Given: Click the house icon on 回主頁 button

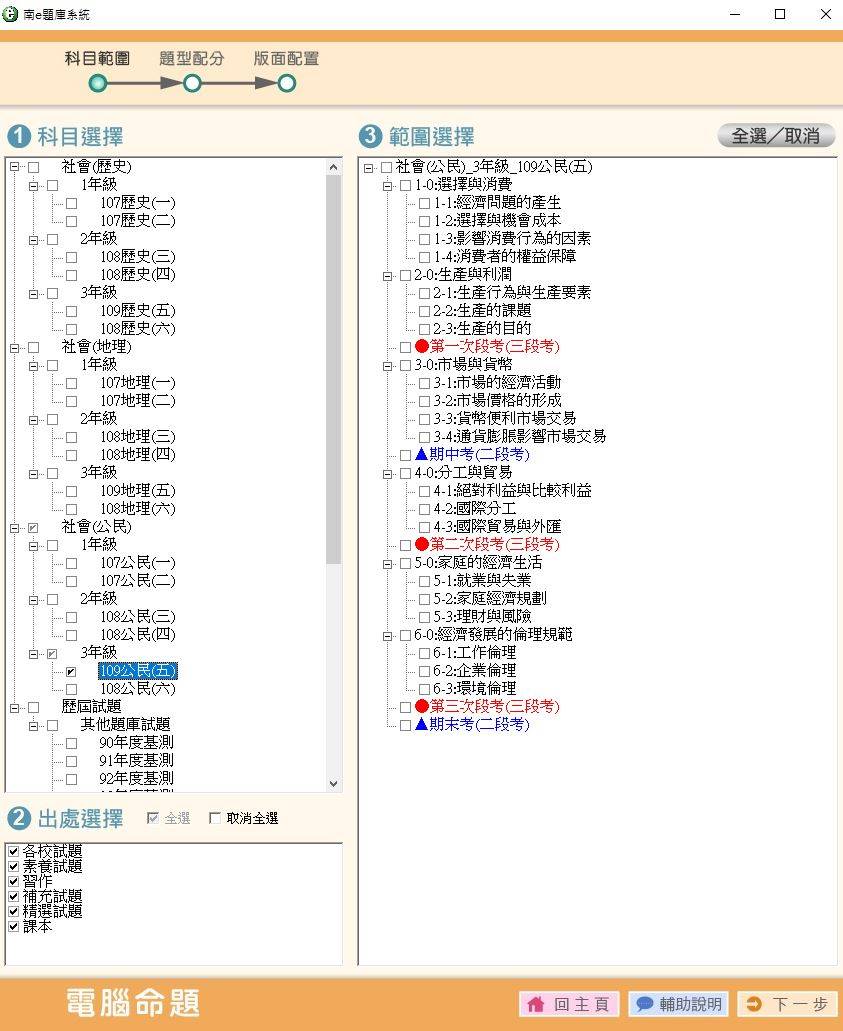Looking at the screenshot, I should (x=536, y=1004).
